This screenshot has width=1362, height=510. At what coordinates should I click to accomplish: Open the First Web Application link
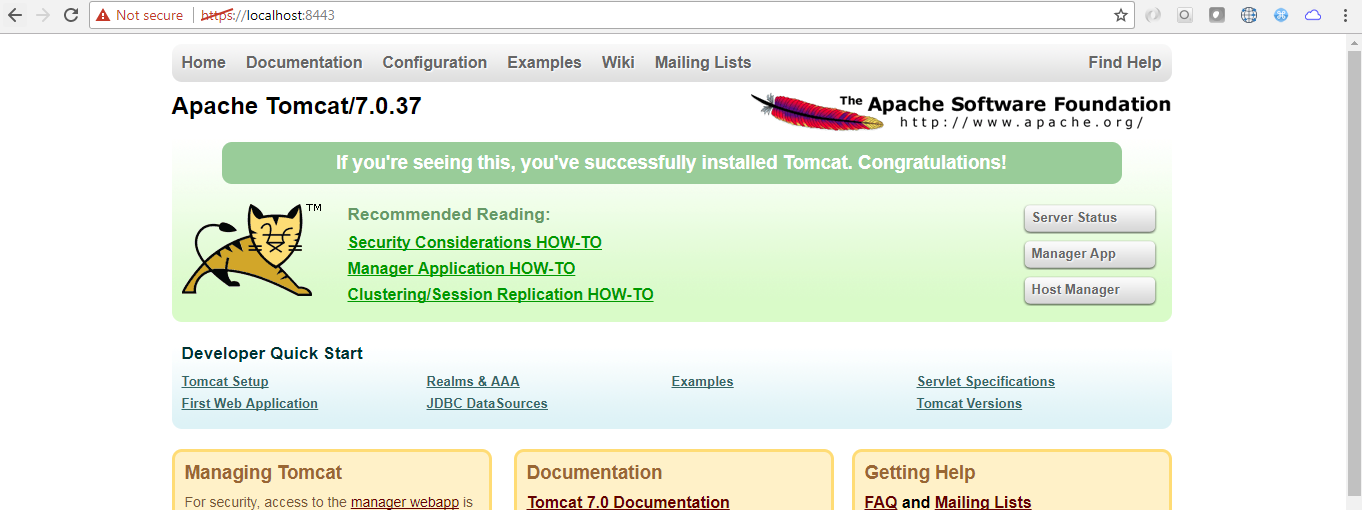[250, 403]
